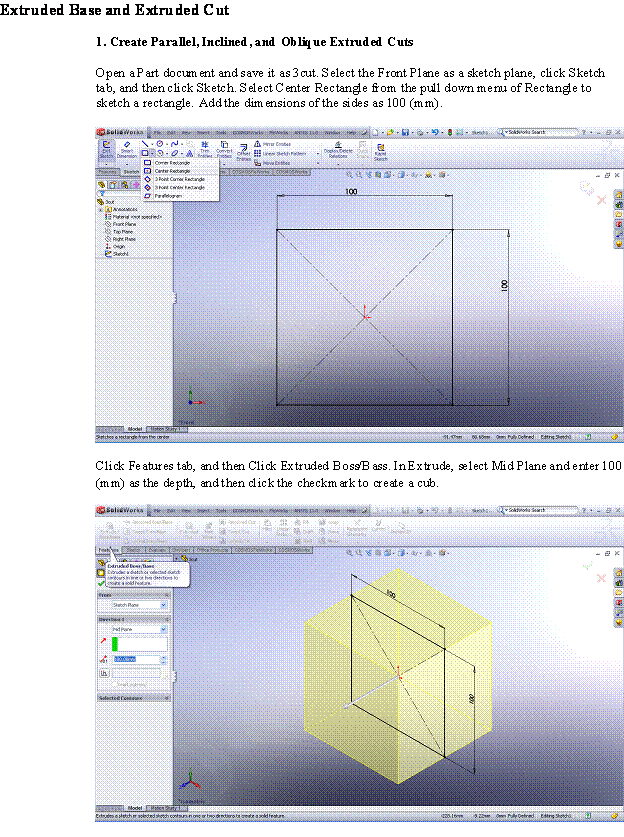
Task: Open File Explorer task pane tab, upper screenshot
Action: (619, 215)
